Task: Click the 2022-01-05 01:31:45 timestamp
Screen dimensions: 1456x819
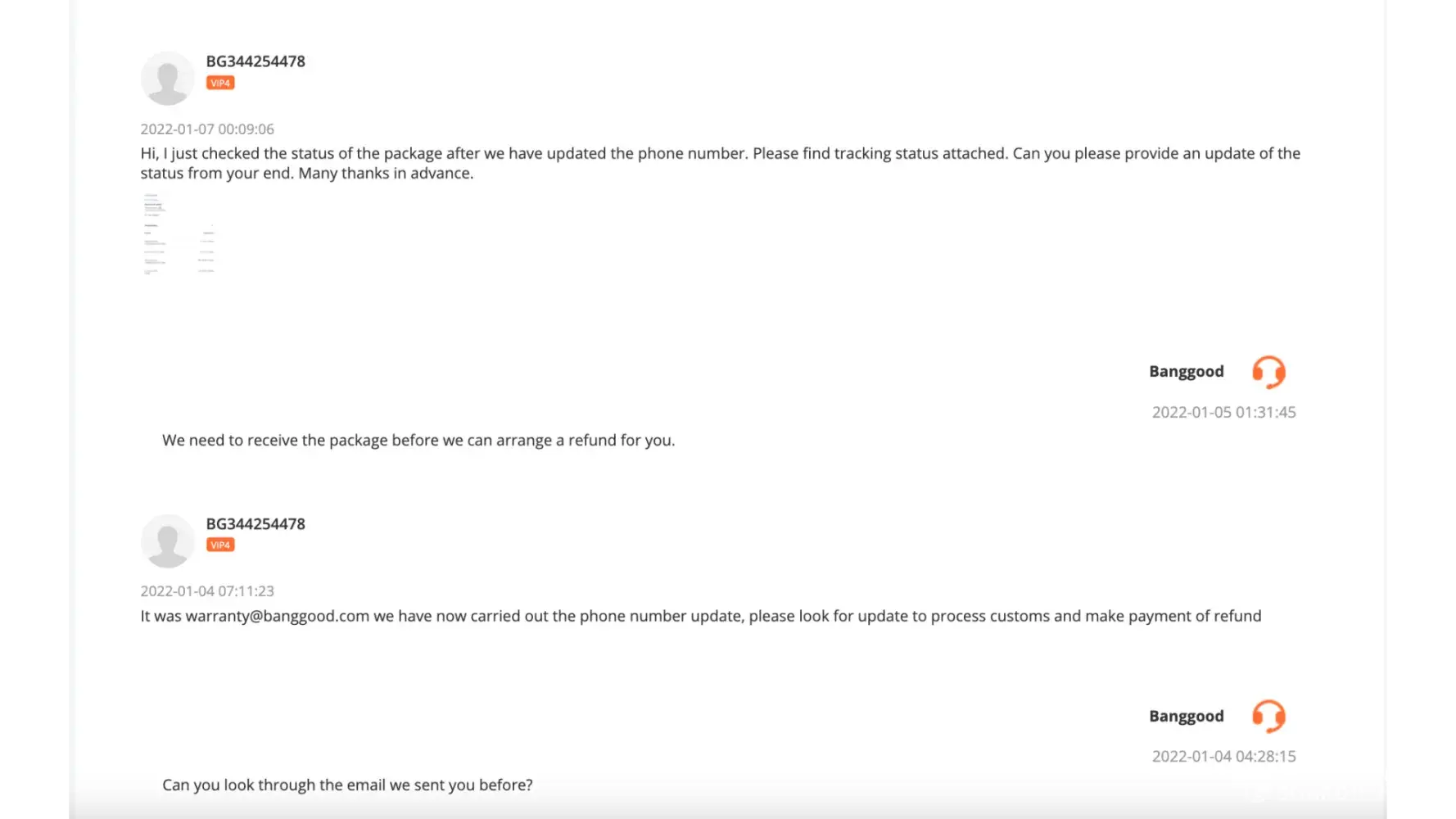Action: pos(1223,413)
